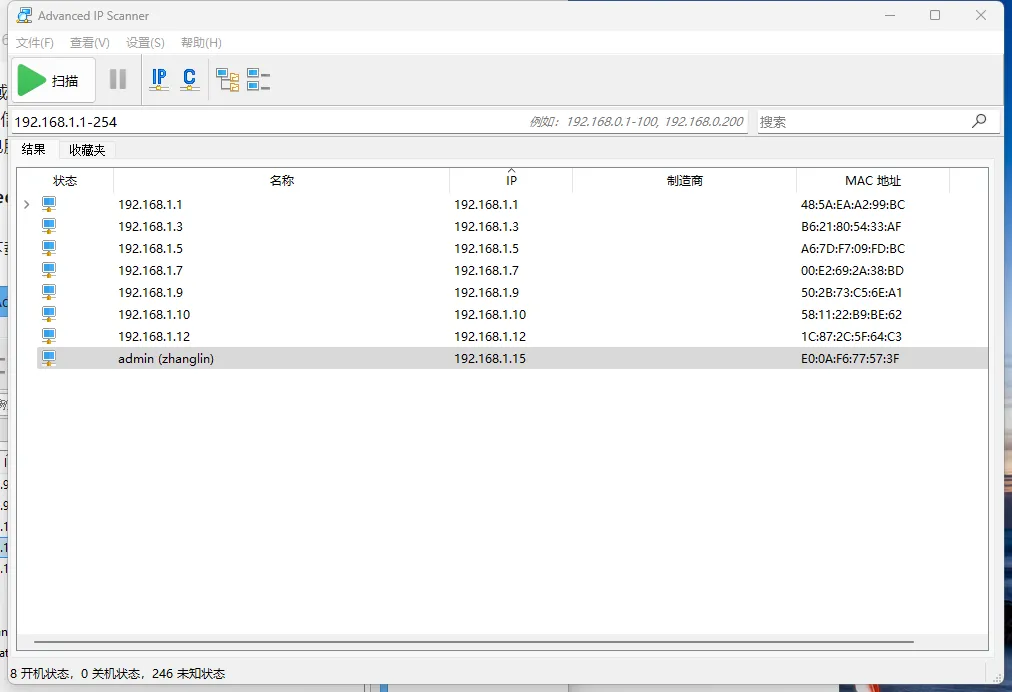Click the status bar text 8 开机状态

point(40,674)
